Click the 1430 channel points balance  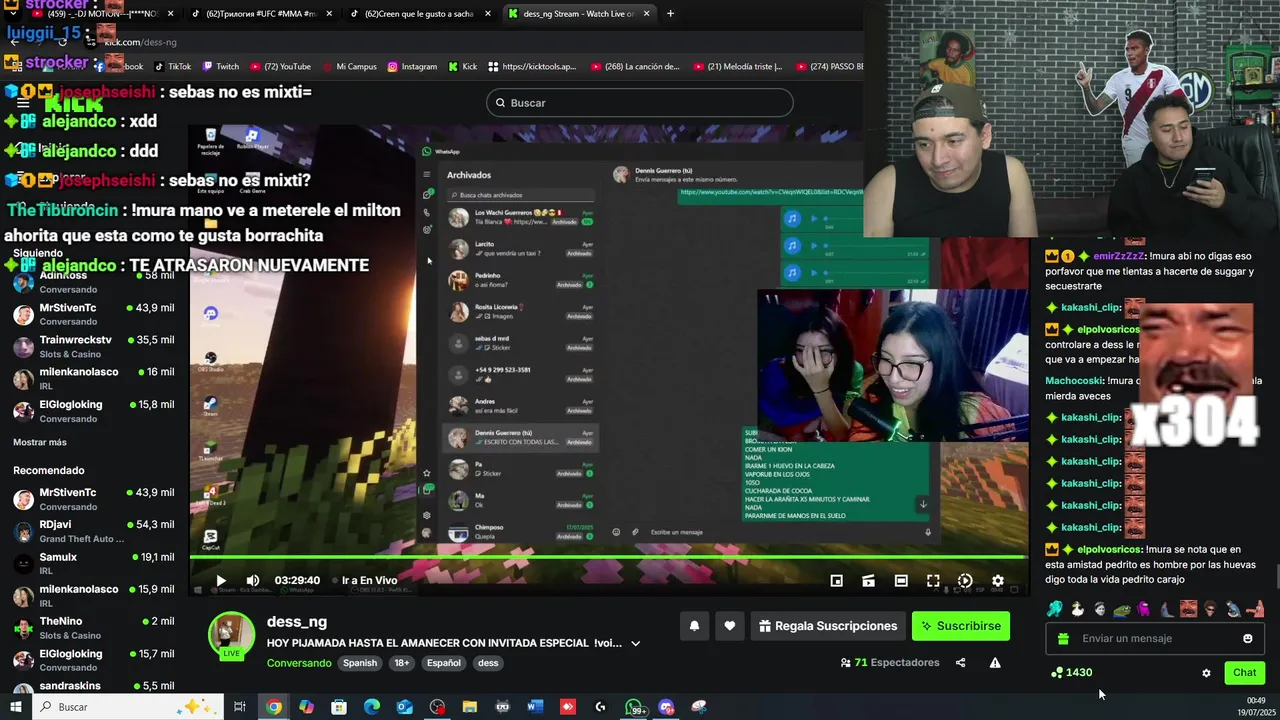click(1071, 673)
